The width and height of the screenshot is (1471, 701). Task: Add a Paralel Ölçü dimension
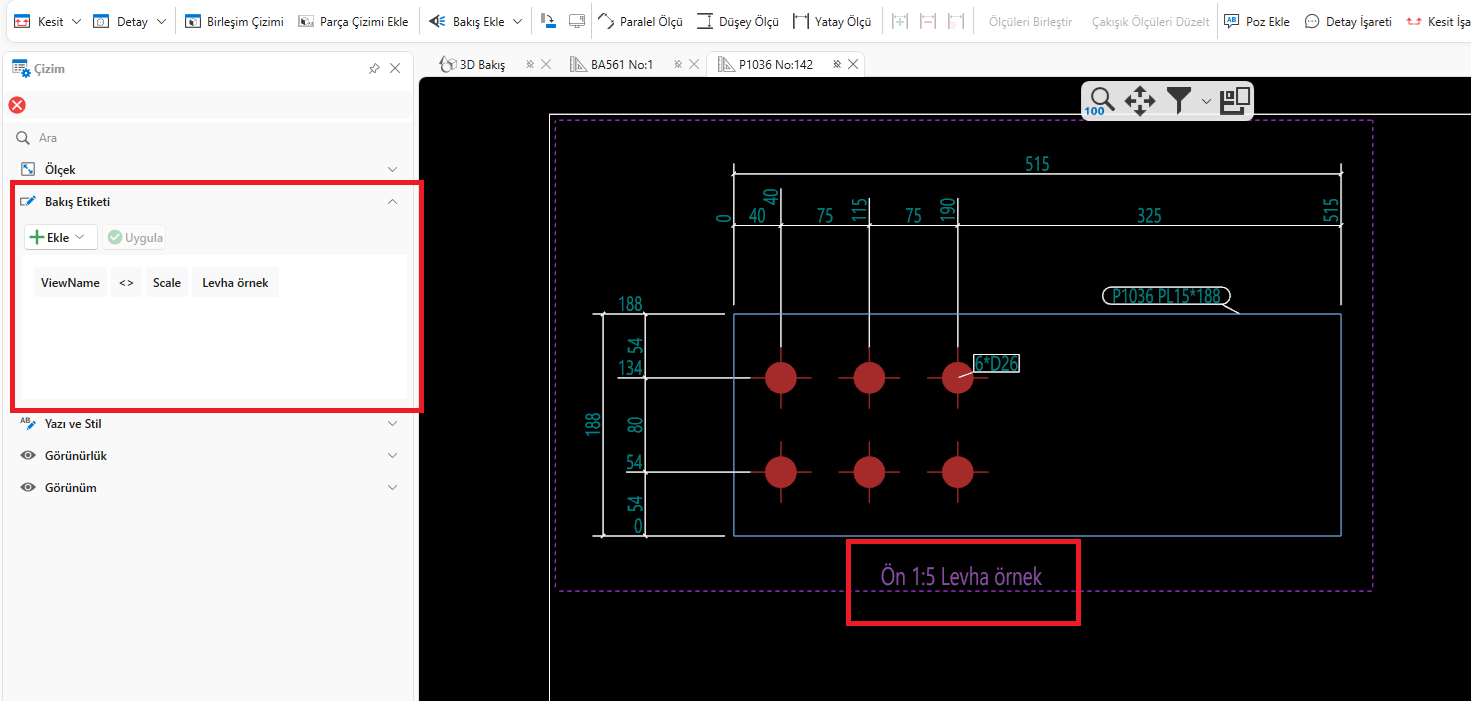[640, 21]
